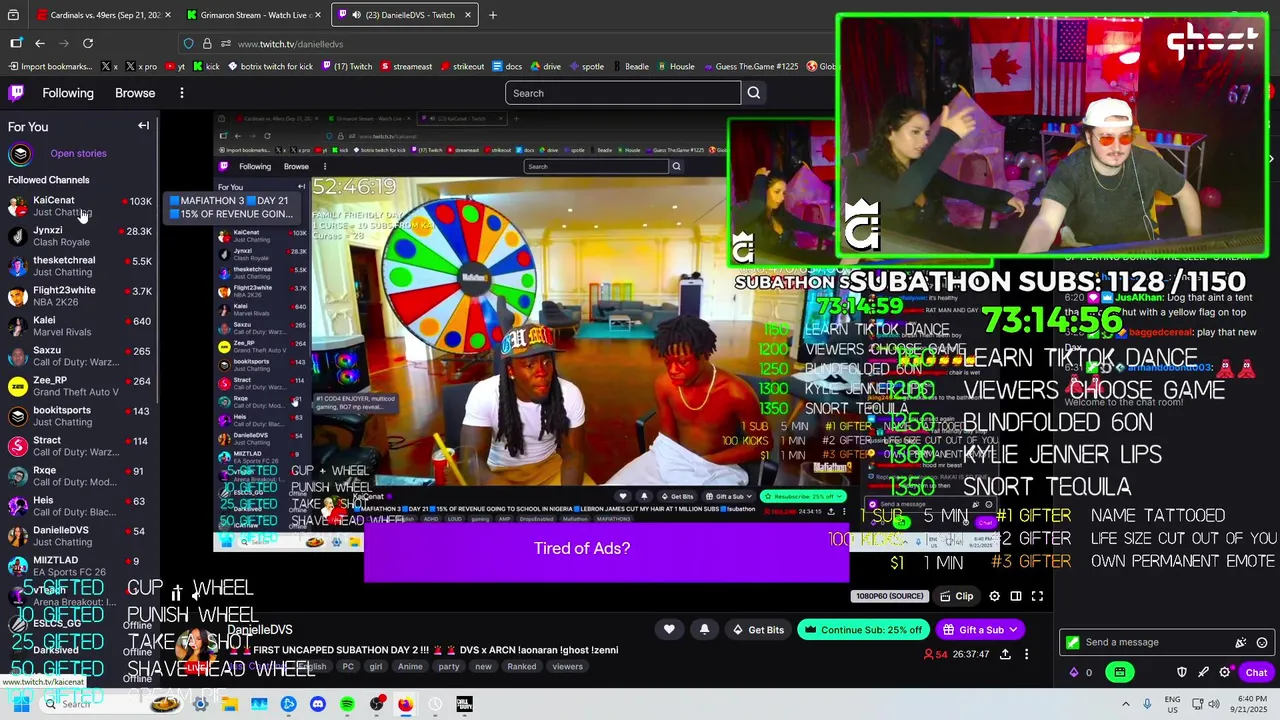Share the stream via upload icon

[1005, 654]
